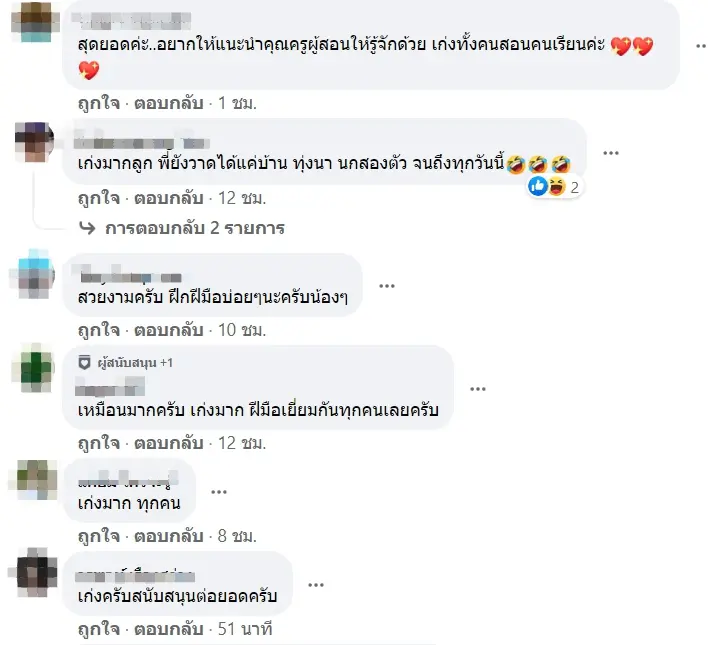Image resolution: width=708 pixels, height=645 pixels.
Task: Open the 51 นาที timestamp link
Action: tap(245, 629)
